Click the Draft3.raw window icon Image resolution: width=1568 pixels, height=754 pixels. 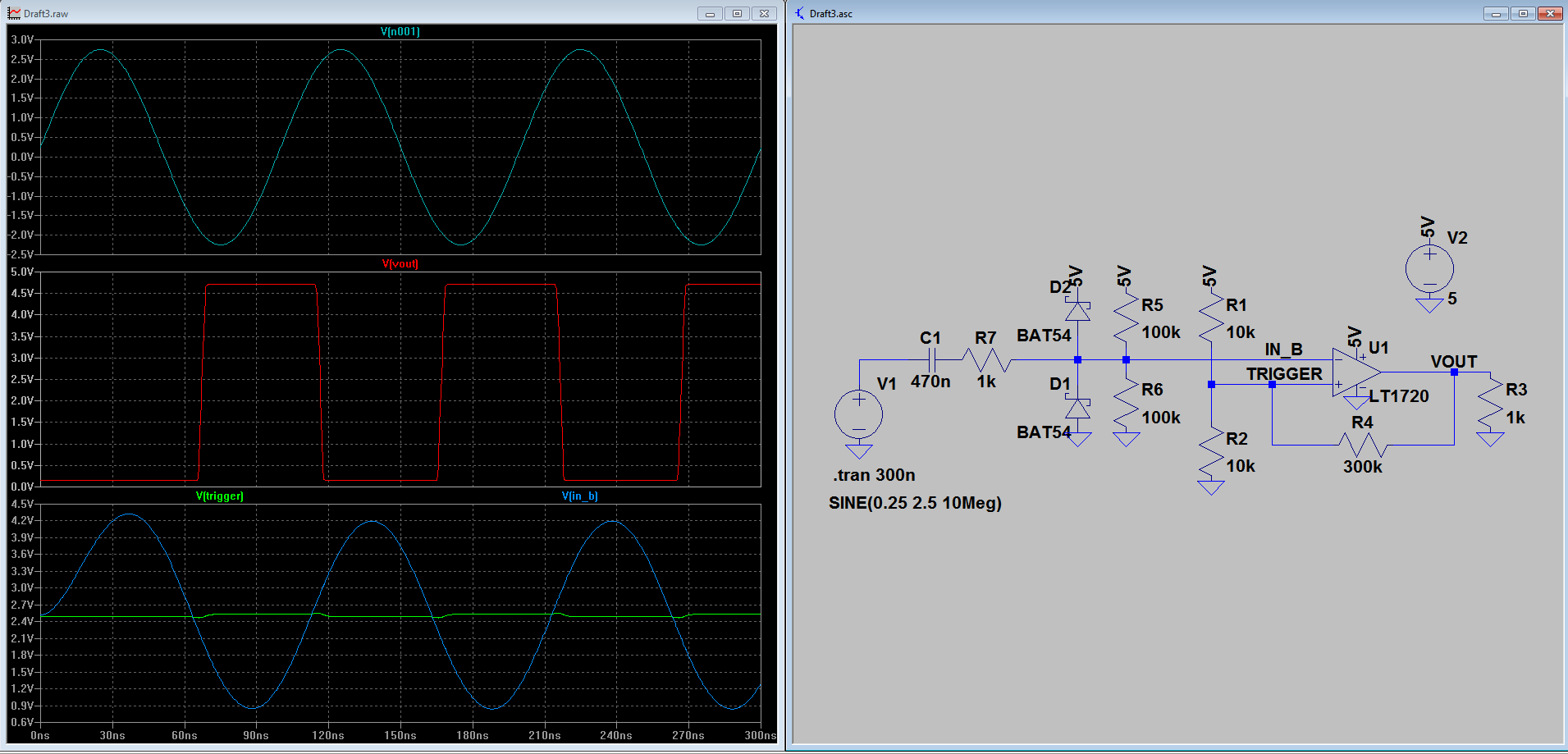(14, 13)
